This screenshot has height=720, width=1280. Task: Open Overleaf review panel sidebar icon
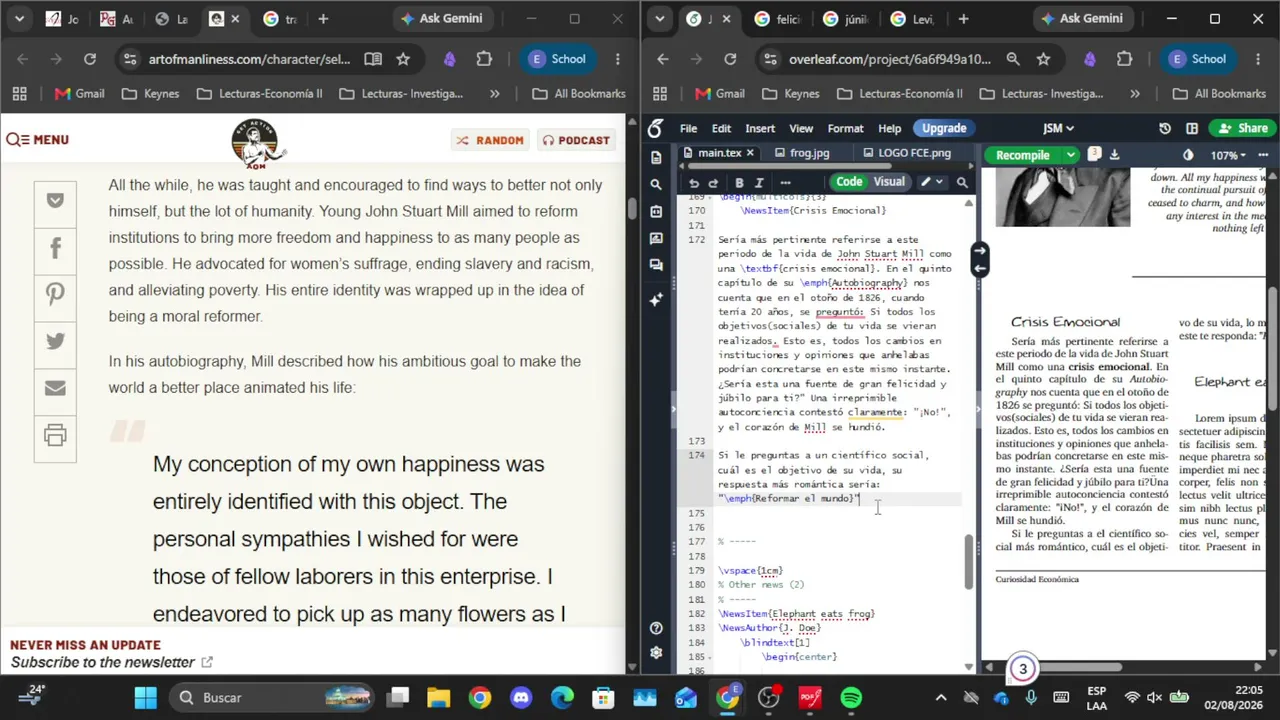[x=656, y=239]
